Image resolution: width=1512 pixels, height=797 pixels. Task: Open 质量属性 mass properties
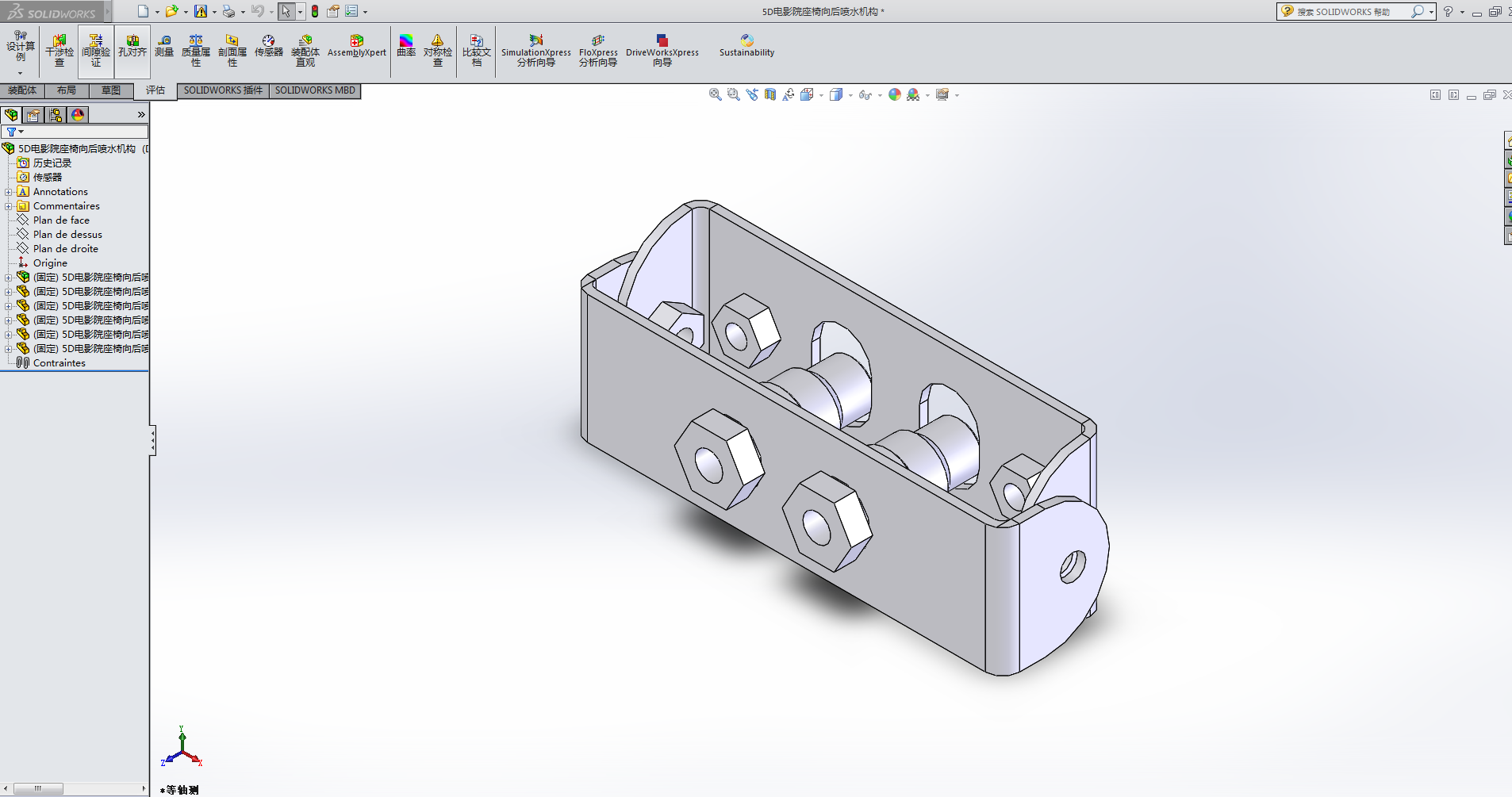(196, 51)
